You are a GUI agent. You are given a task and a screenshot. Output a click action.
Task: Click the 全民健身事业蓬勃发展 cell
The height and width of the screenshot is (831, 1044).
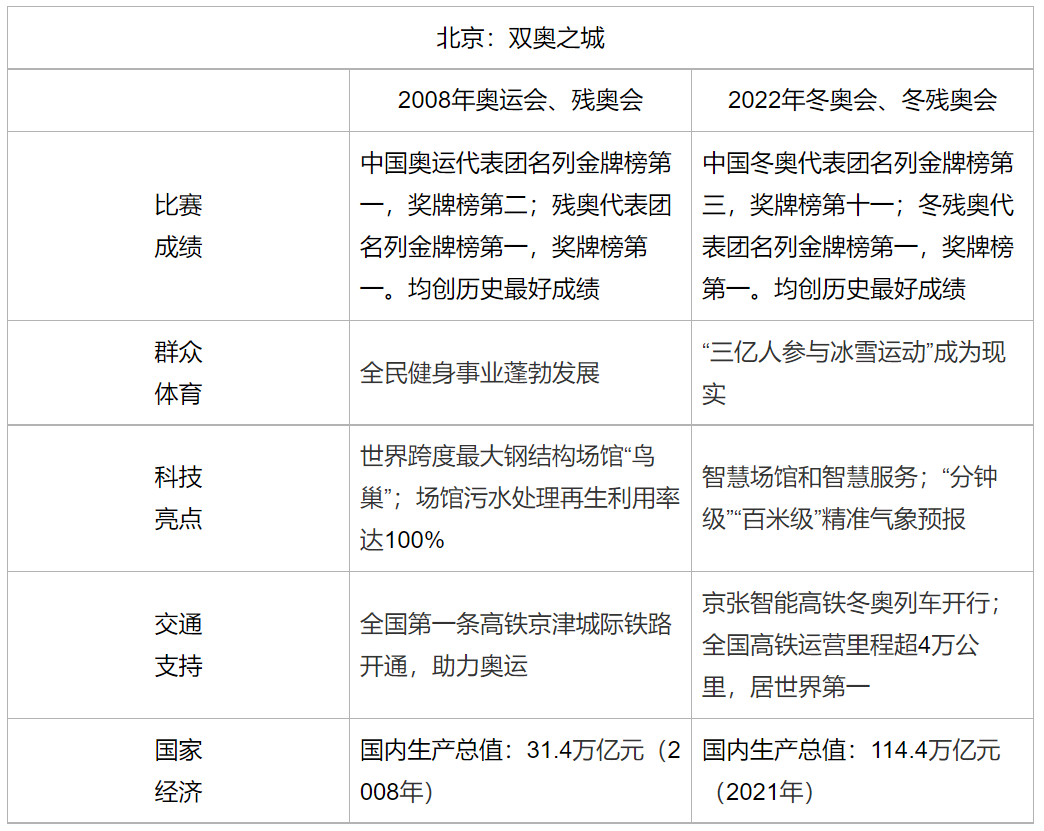click(x=520, y=373)
